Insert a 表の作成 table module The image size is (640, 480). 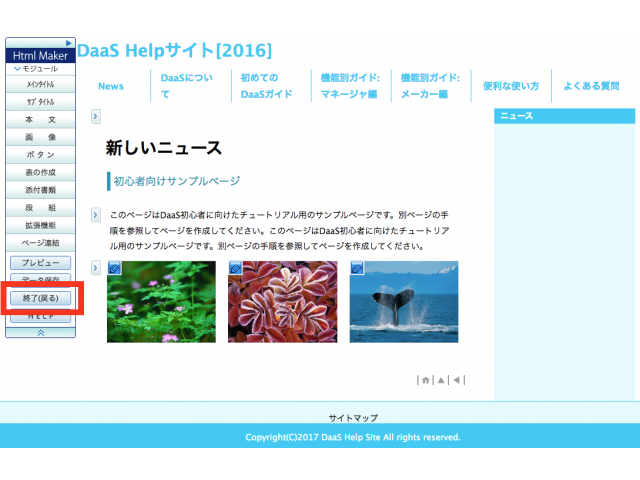tap(40, 173)
